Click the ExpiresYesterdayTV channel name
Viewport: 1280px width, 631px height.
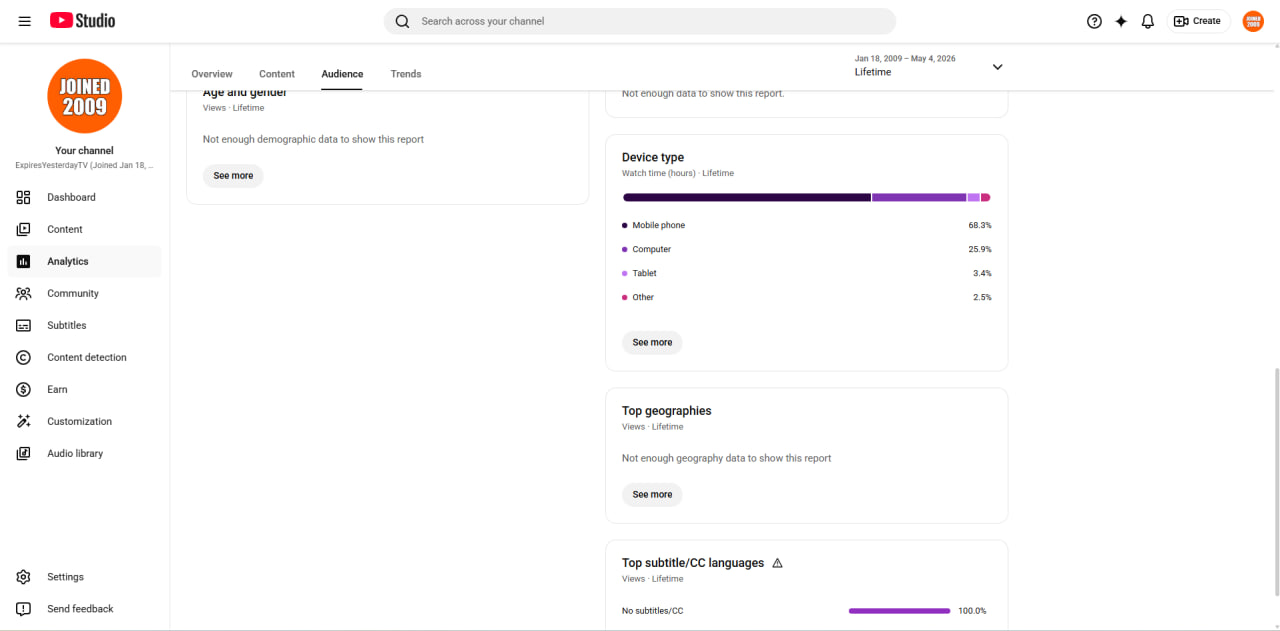[84, 165]
